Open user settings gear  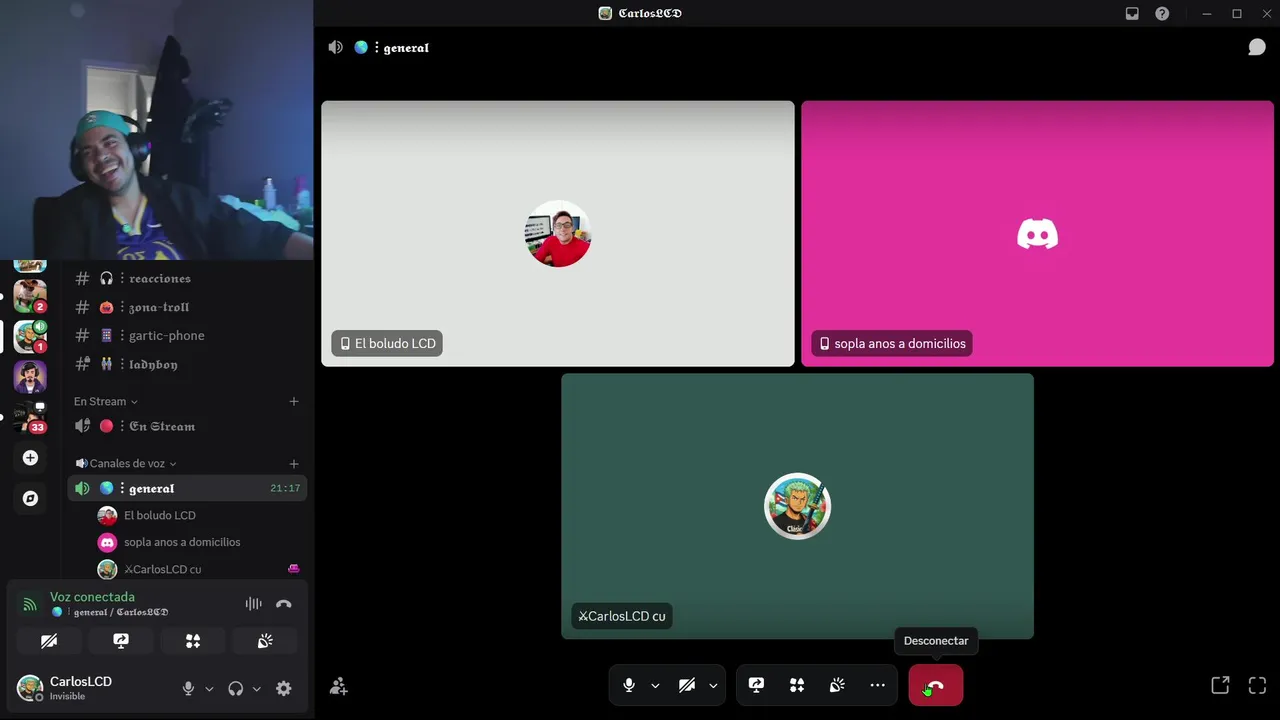click(x=284, y=688)
